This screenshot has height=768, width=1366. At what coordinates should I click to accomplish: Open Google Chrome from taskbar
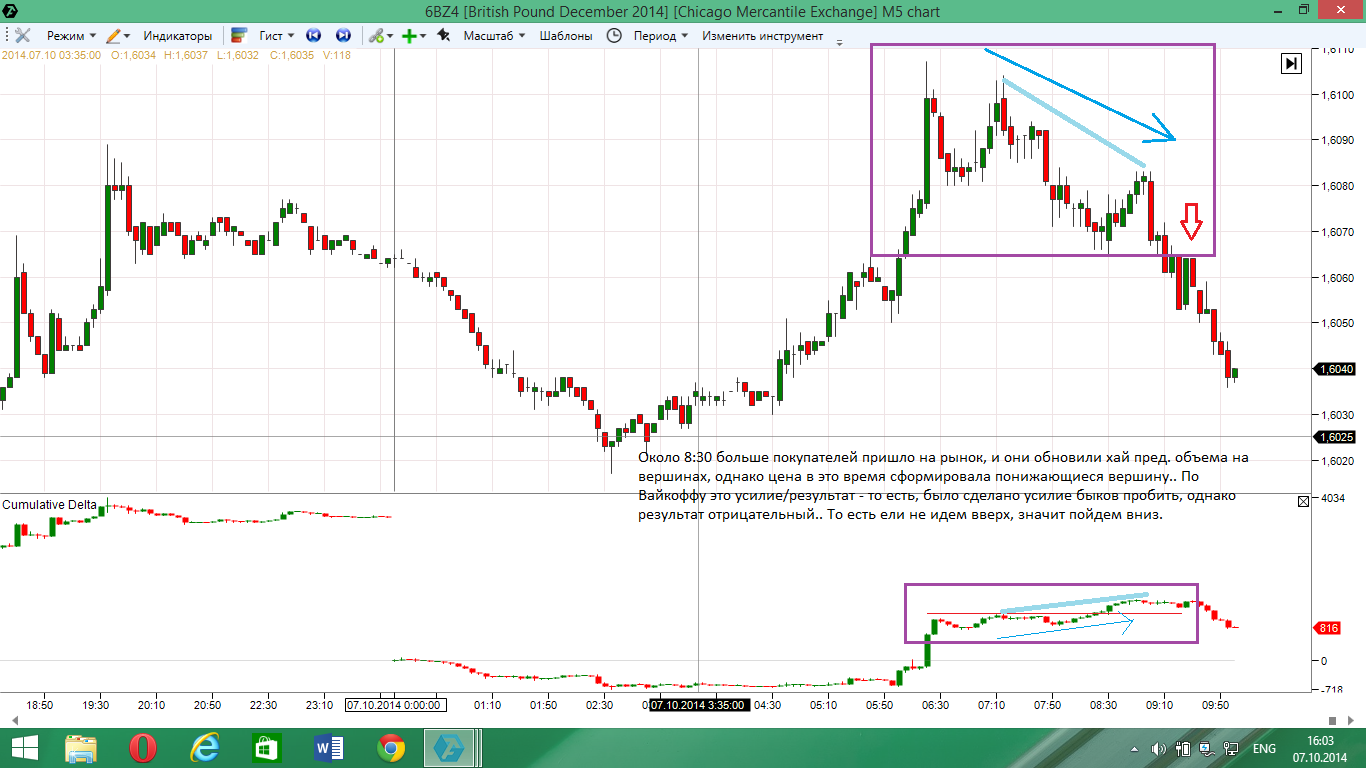click(390, 748)
